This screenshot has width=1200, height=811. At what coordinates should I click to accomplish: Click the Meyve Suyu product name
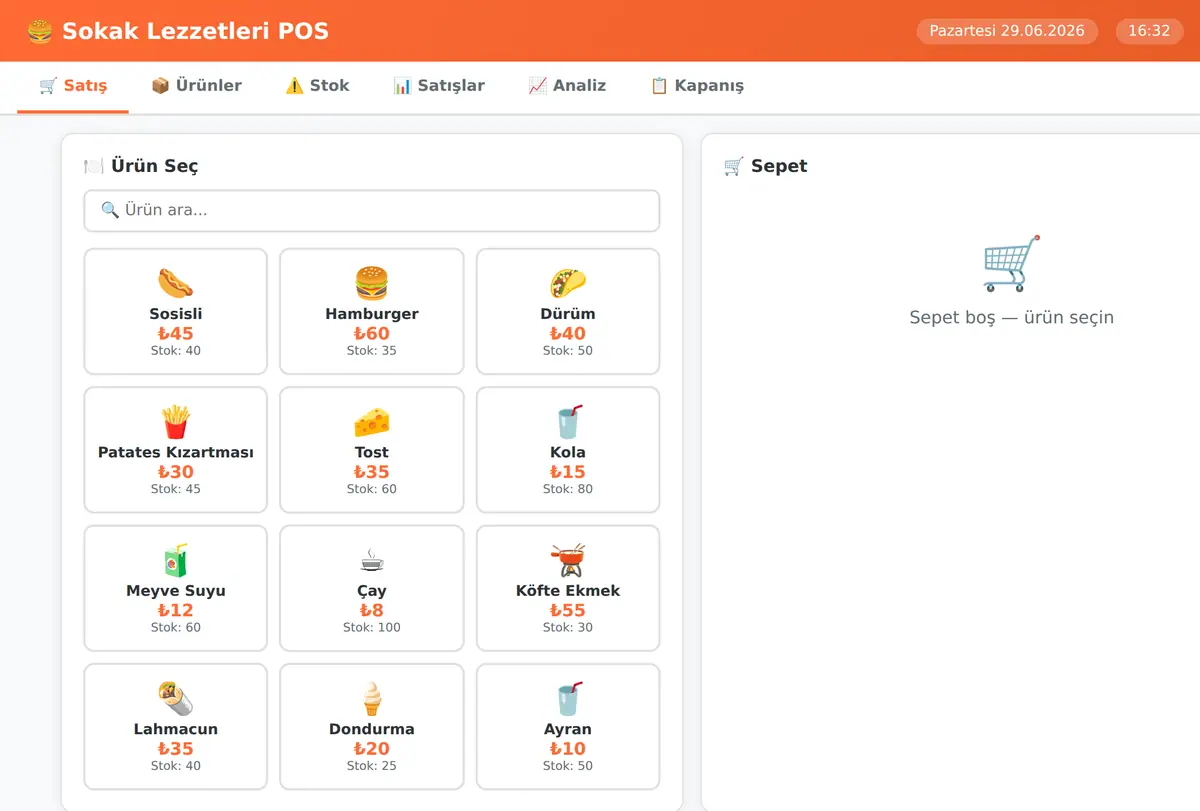pos(175,591)
